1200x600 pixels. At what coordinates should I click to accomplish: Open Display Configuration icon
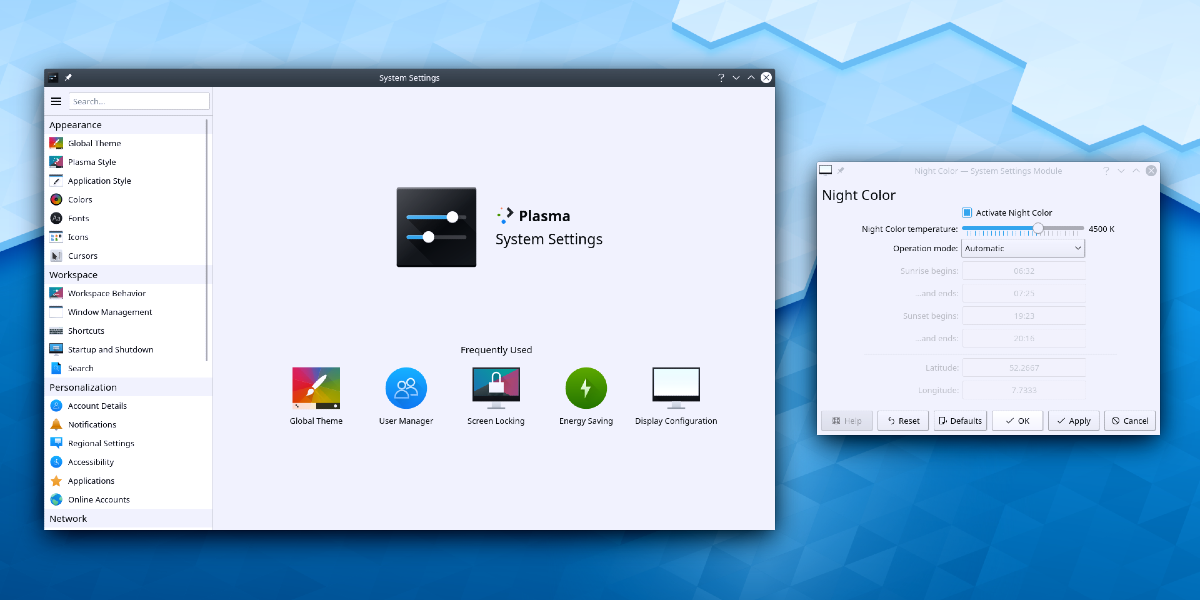coord(676,389)
